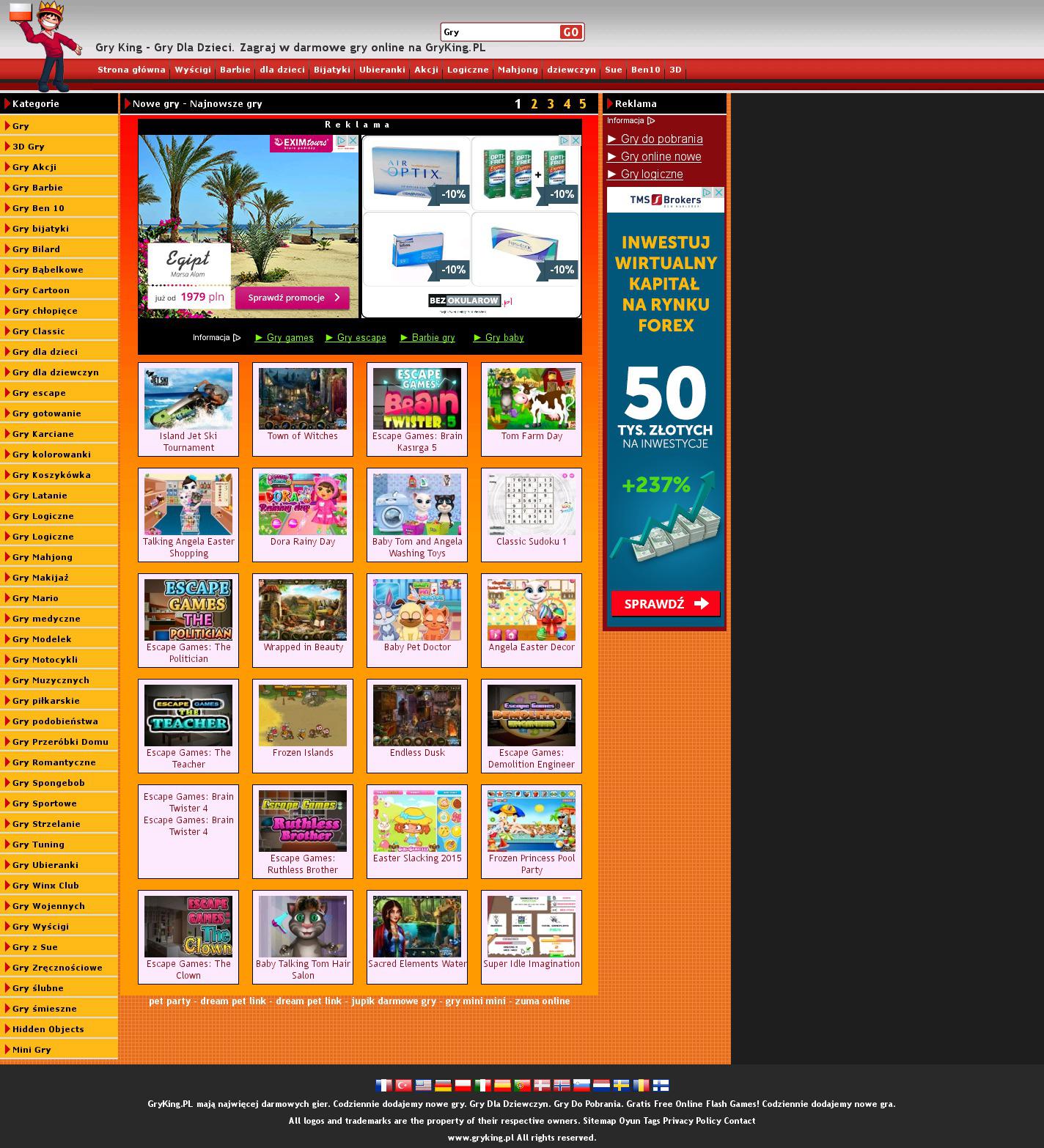The width and height of the screenshot is (1044, 1148).
Task: Click the French flag in the footer
Action: (383, 1086)
